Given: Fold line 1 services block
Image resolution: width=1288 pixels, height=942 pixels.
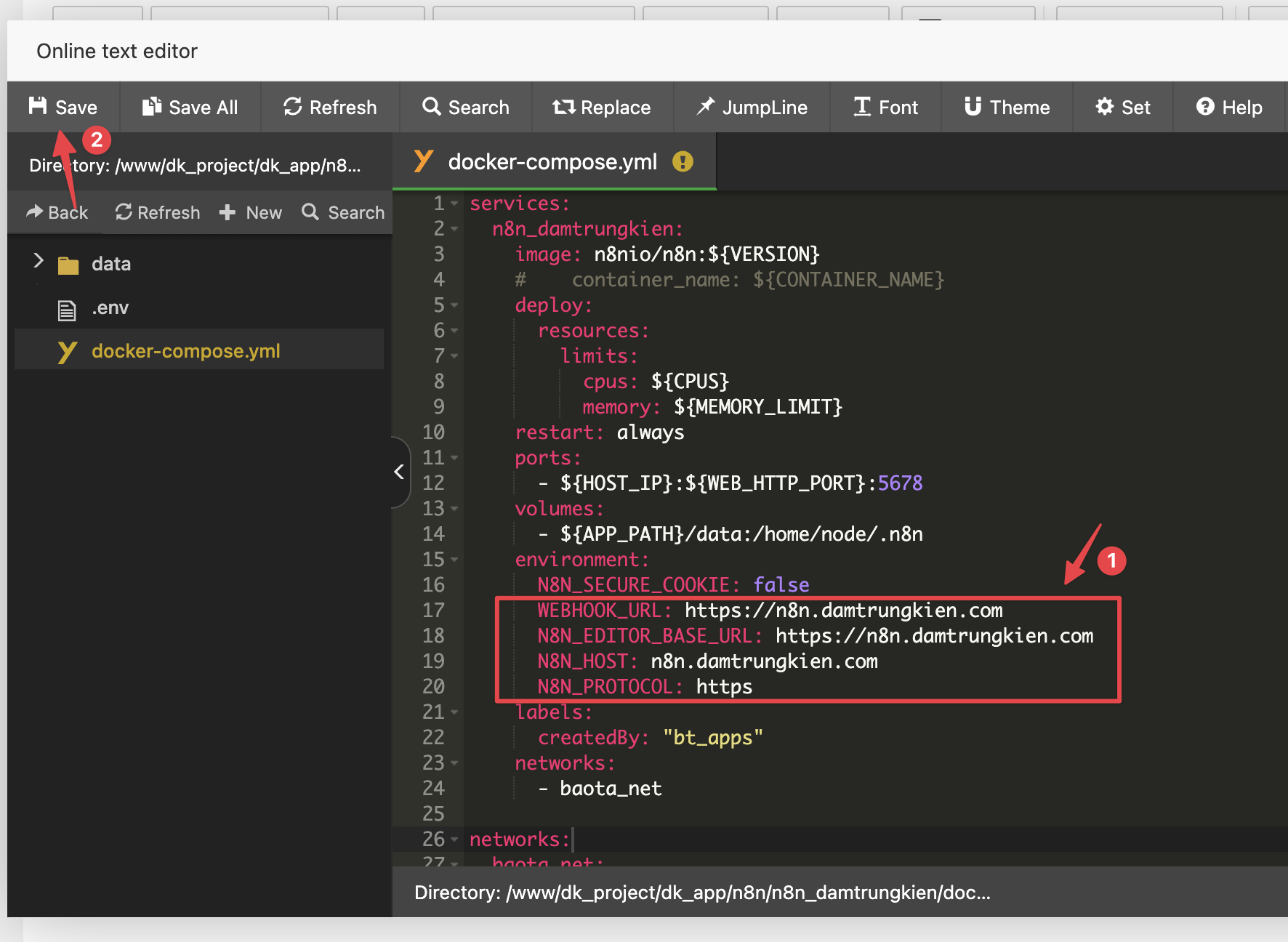Looking at the screenshot, I should pos(454,204).
